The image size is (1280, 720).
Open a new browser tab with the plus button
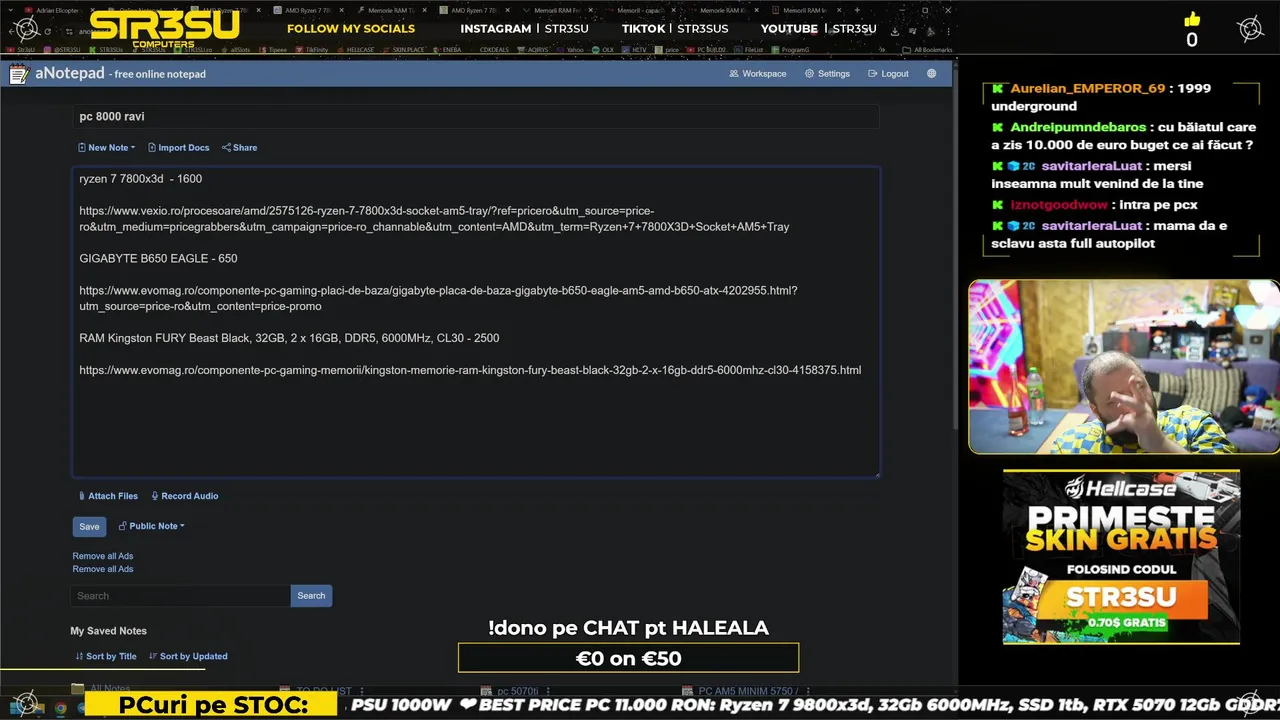(857, 10)
